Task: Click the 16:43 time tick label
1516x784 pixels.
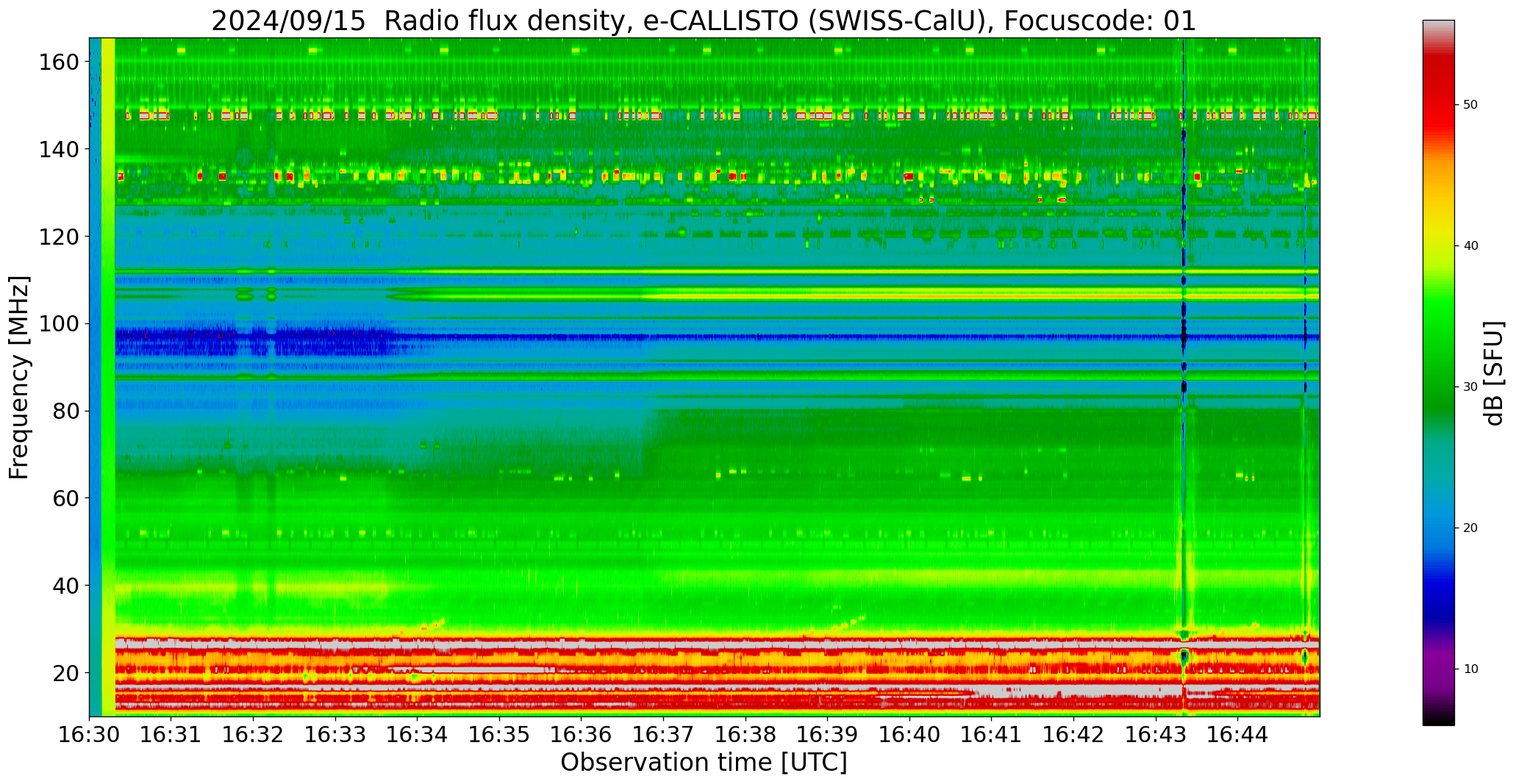Action: click(x=1155, y=734)
